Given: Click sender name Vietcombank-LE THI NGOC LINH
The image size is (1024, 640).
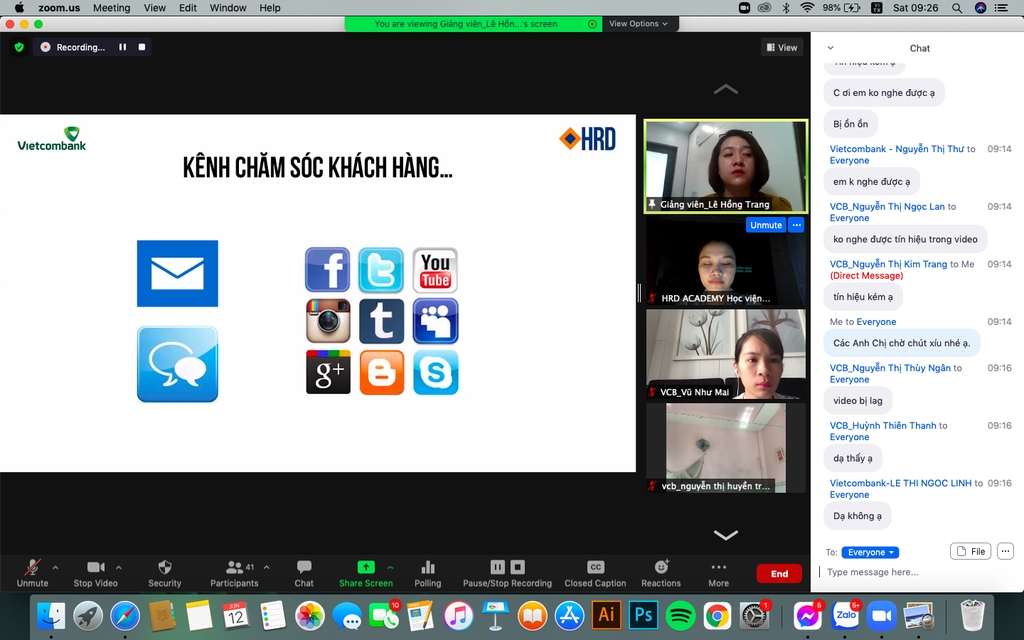Looking at the screenshot, I should click(901, 483).
